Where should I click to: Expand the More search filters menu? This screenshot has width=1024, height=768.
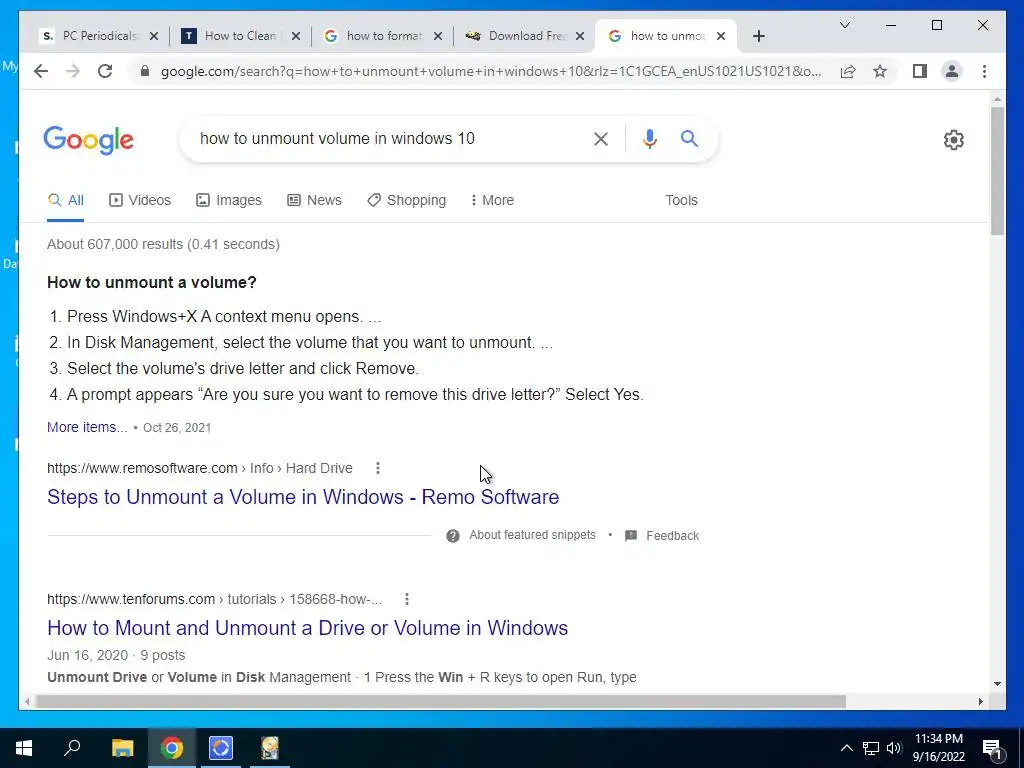click(x=492, y=200)
